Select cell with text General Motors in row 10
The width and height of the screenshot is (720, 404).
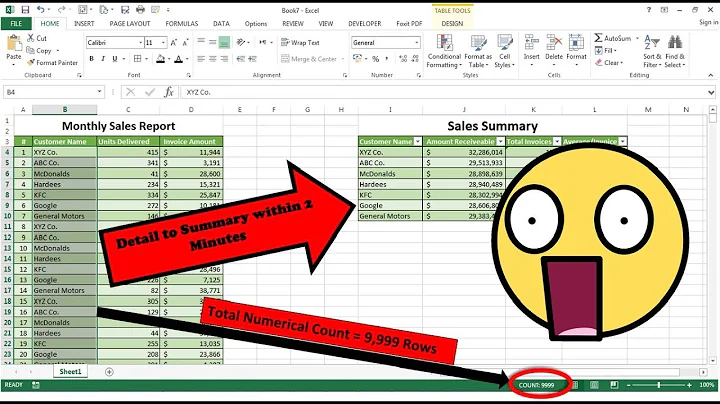65,216
